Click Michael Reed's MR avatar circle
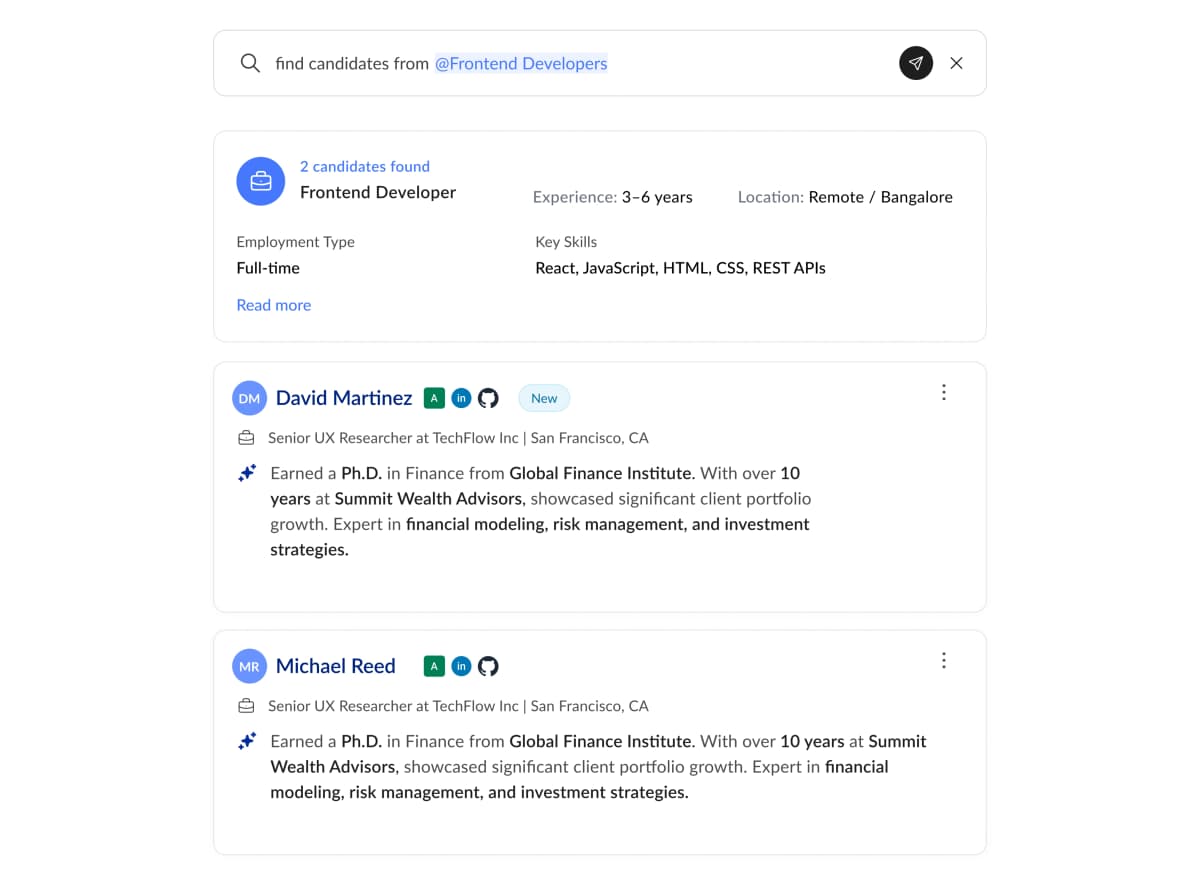This screenshot has width=1200, height=888. click(x=249, y=665)
